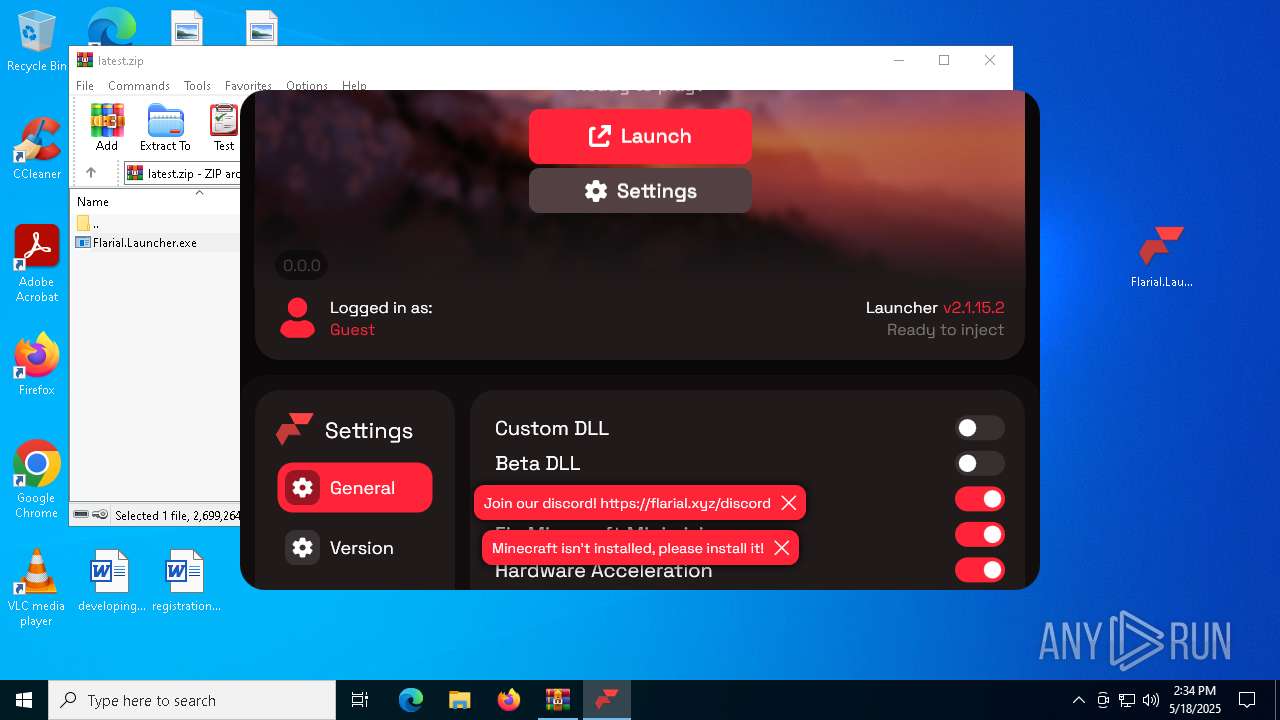Enable the Custom DLL toggle
Screen dimensions: 1280x720
979,428
